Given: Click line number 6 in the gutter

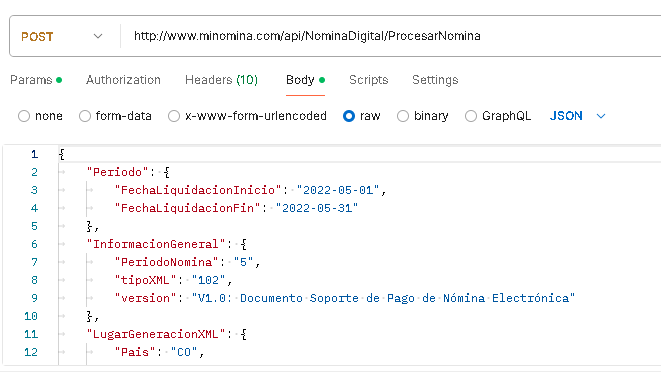Looking at the screenshot, I should (x=35, y=244).
